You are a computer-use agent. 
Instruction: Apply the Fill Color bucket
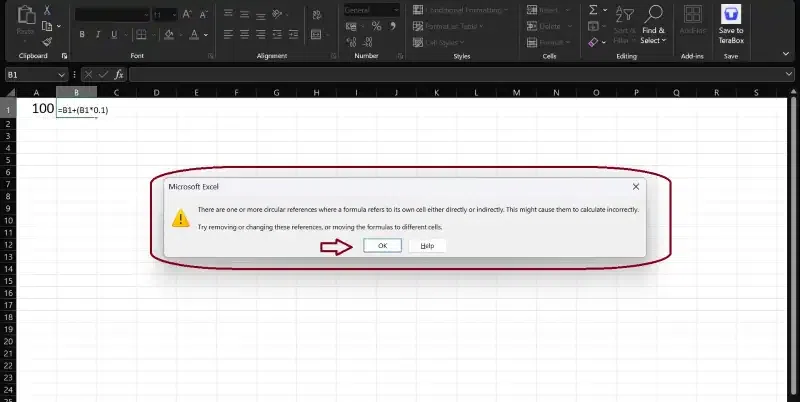pyautogui.click(x=169, y=35)
